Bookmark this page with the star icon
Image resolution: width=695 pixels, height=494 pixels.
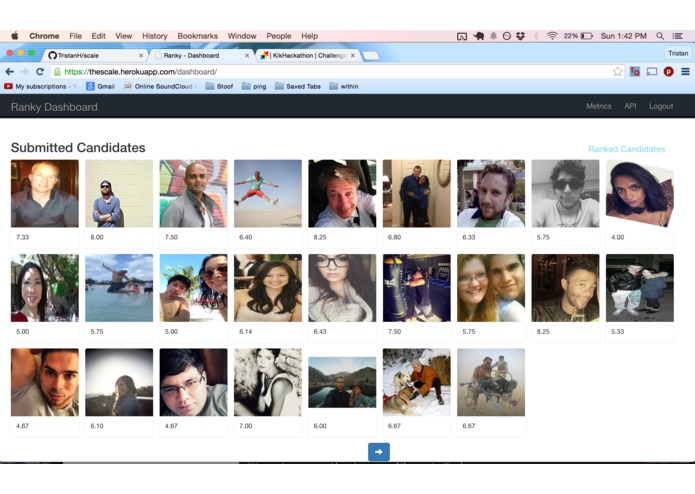[x=617, y=71]
